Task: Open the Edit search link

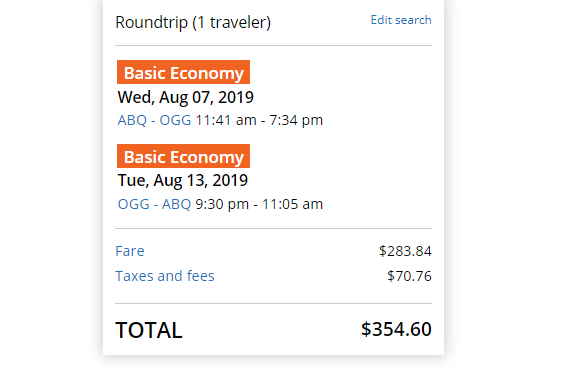Action: tap(401, 20)
